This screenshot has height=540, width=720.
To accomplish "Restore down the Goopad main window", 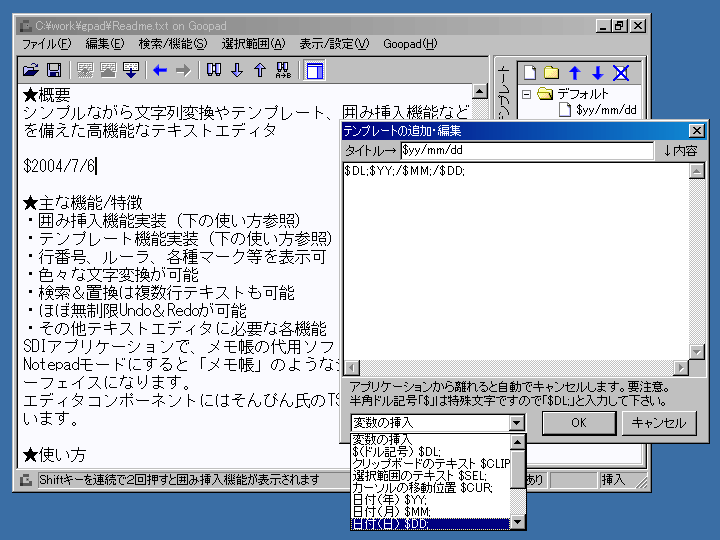I will point(619,26).
